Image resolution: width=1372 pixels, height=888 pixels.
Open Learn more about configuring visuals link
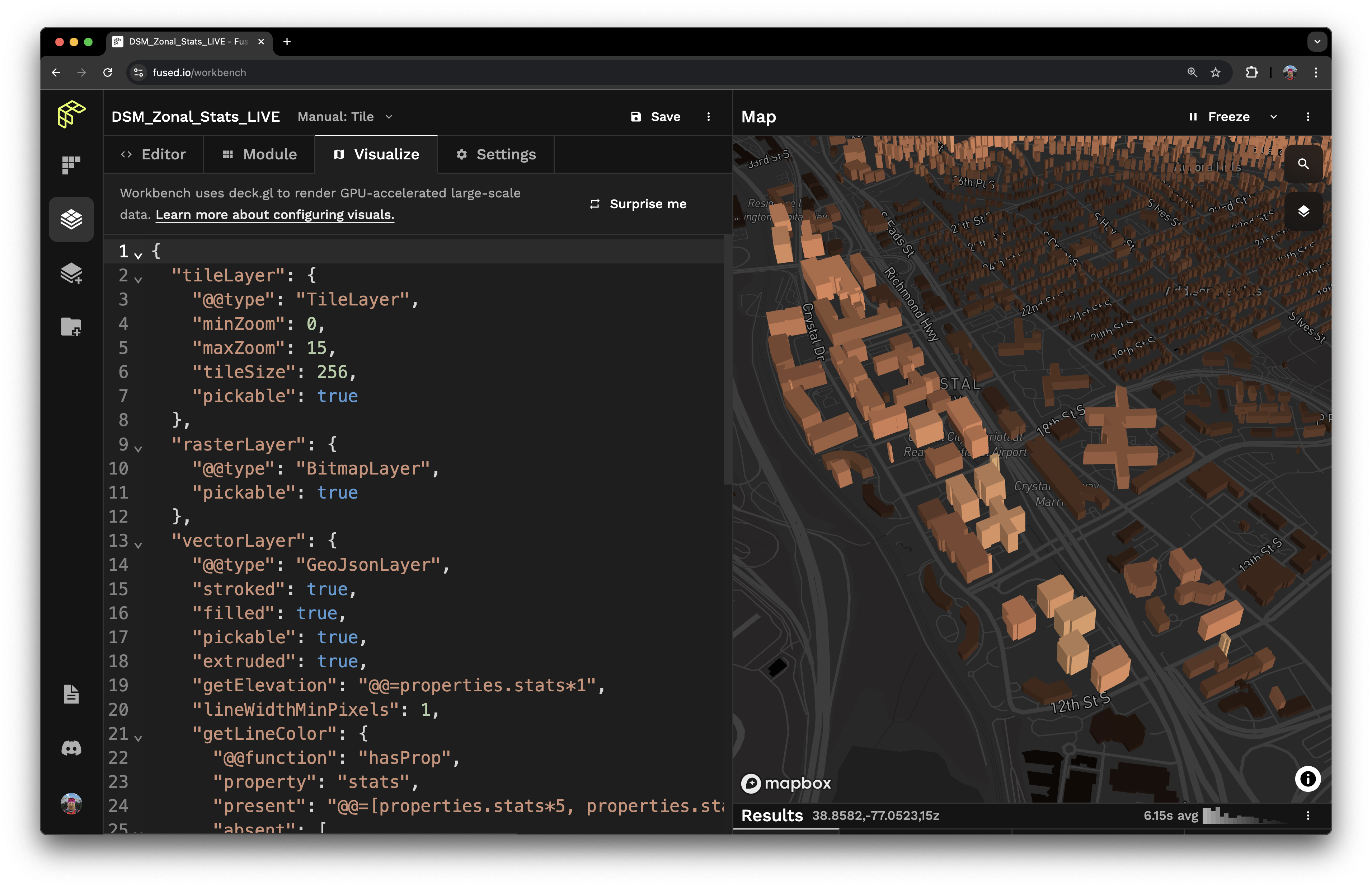tap(275, 215)
